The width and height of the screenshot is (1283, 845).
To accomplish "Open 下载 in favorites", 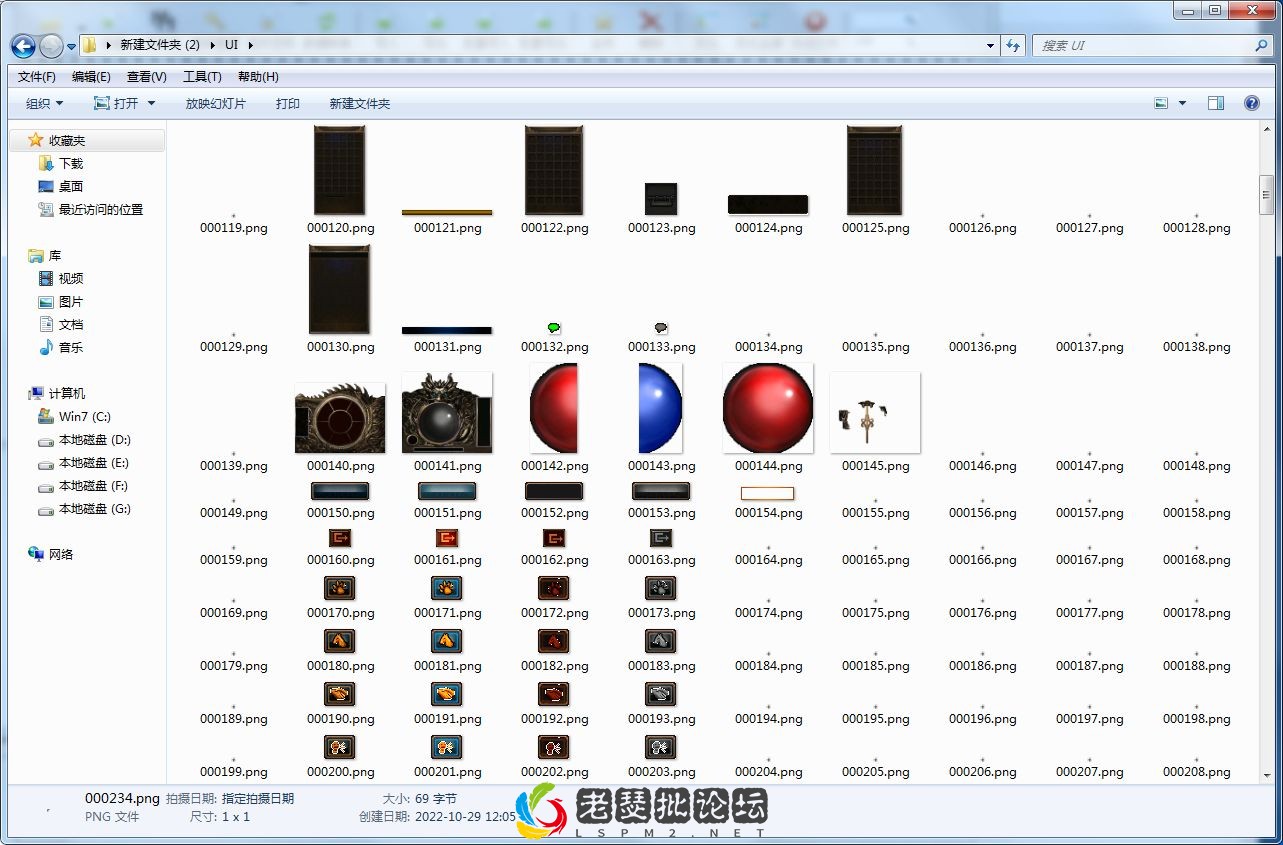I will 71,164.
